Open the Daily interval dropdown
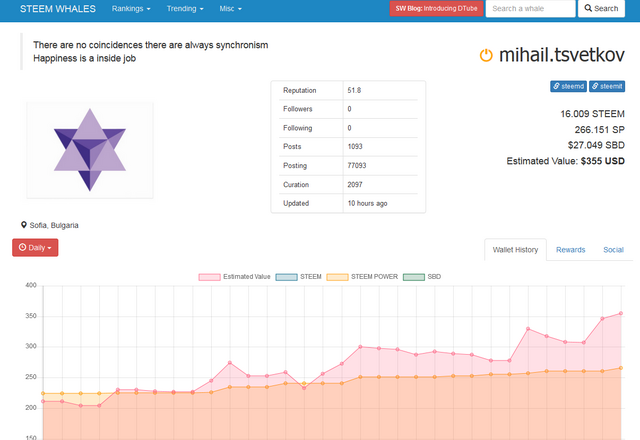 click(35, 248)
